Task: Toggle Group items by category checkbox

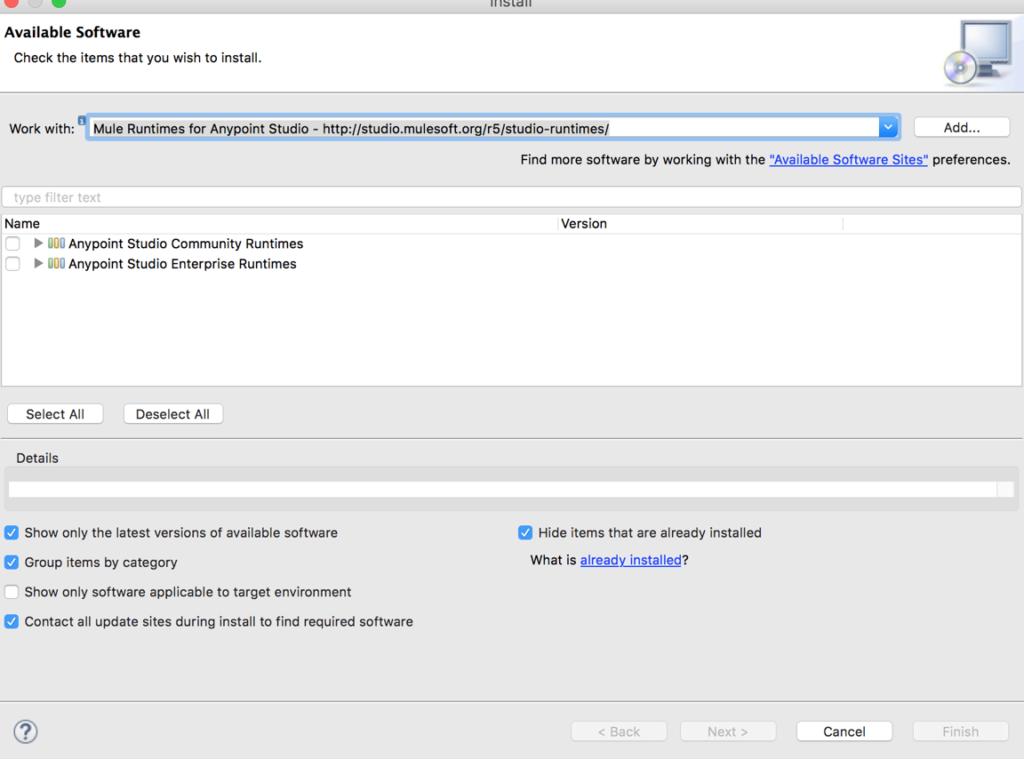Action: coord(12,562)
